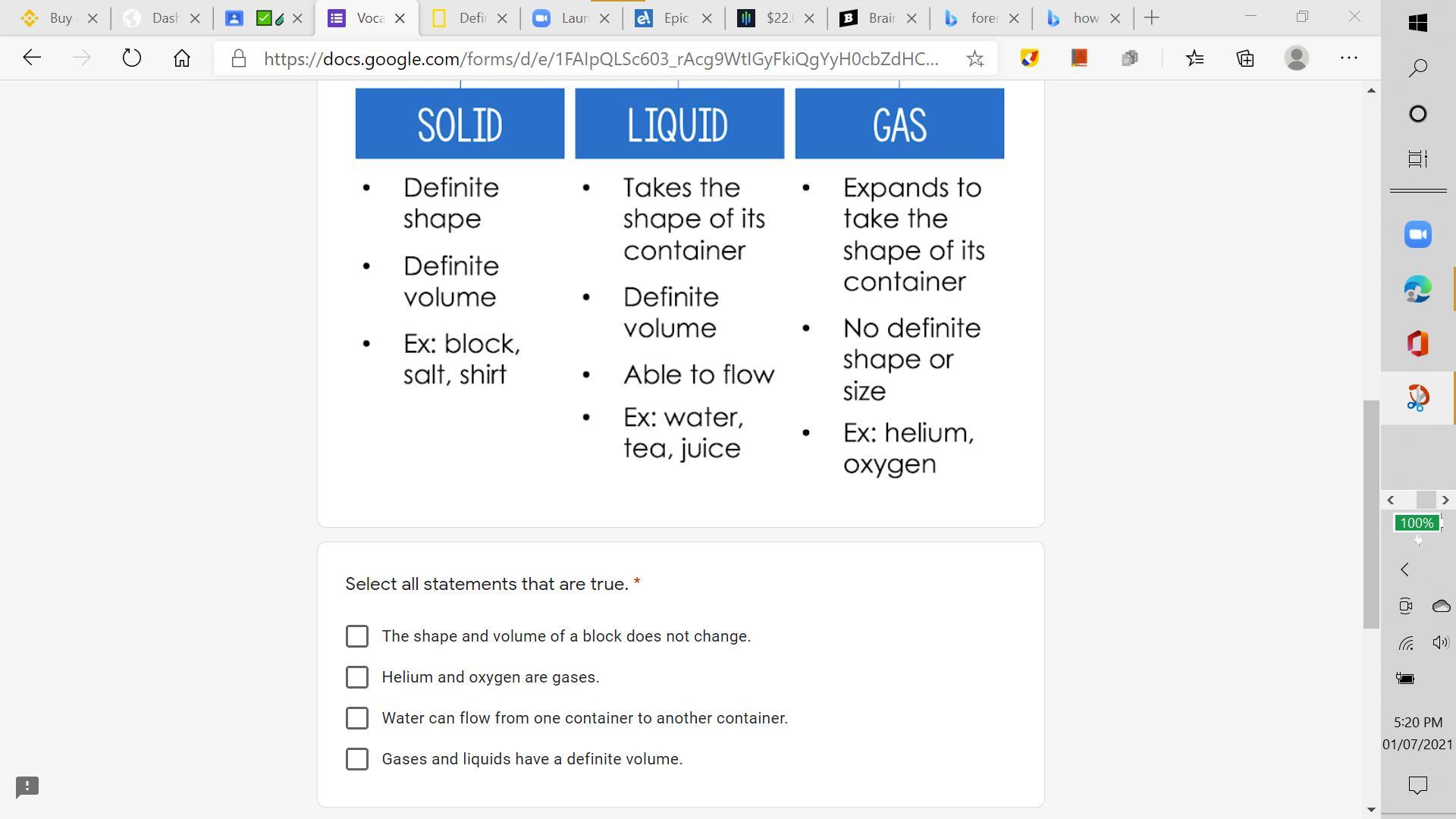Go to browser home page

(x=181, y=58)
